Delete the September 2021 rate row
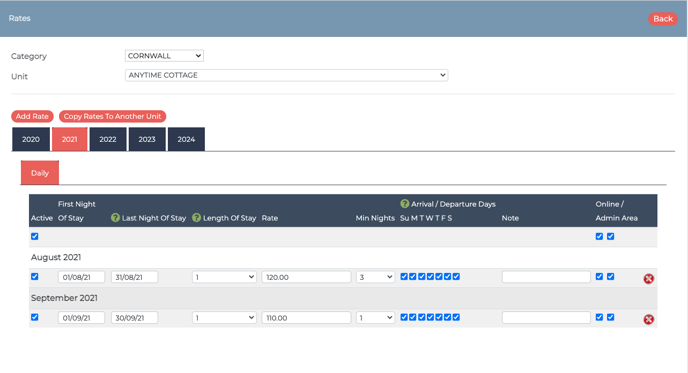The width and height of the screenshot is (688, 373). coord(649,319)
